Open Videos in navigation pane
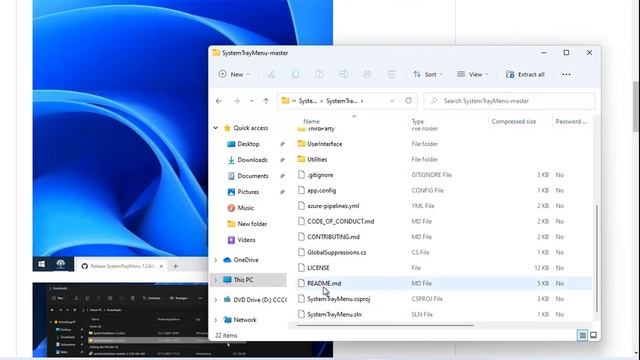 coord(246,240)
